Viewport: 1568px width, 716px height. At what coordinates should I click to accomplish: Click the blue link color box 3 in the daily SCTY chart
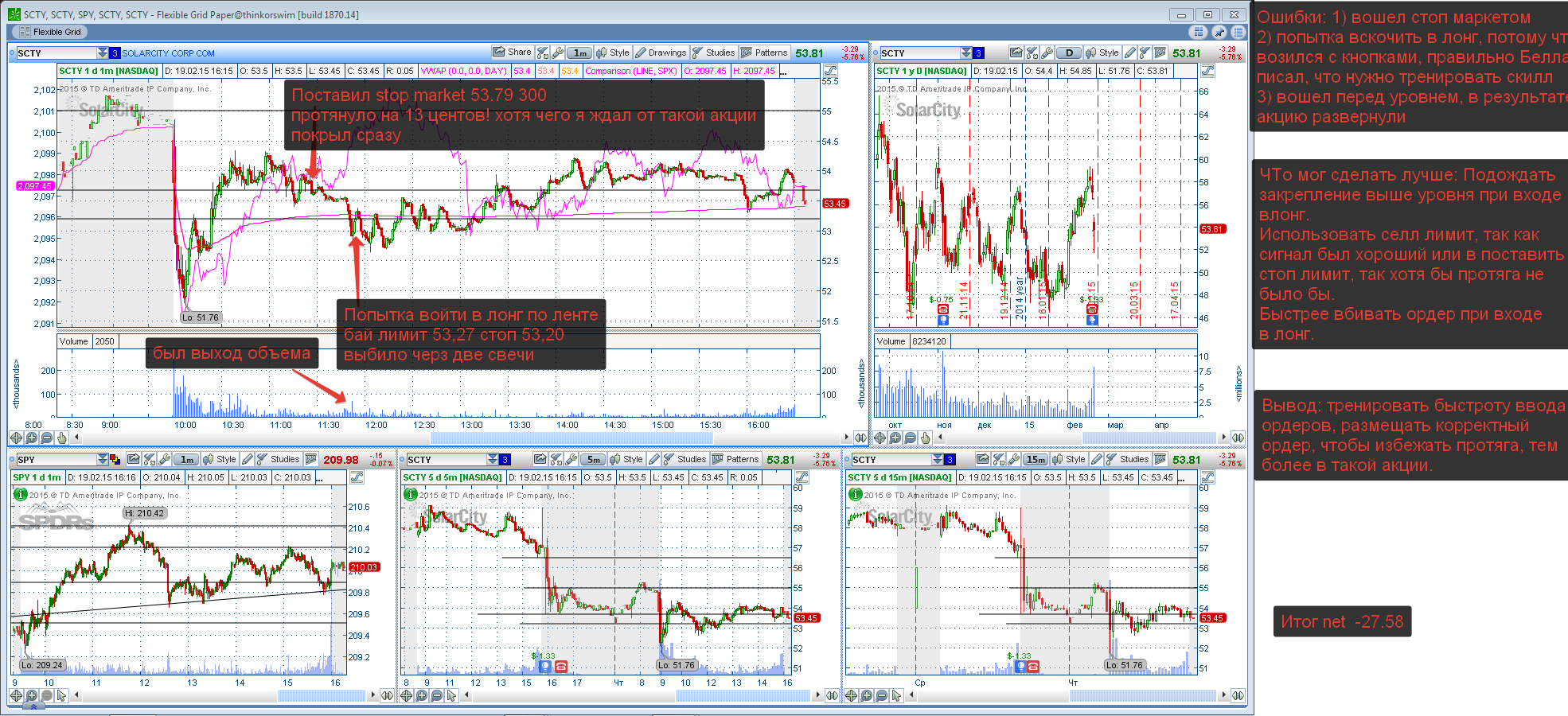[978, 53]
